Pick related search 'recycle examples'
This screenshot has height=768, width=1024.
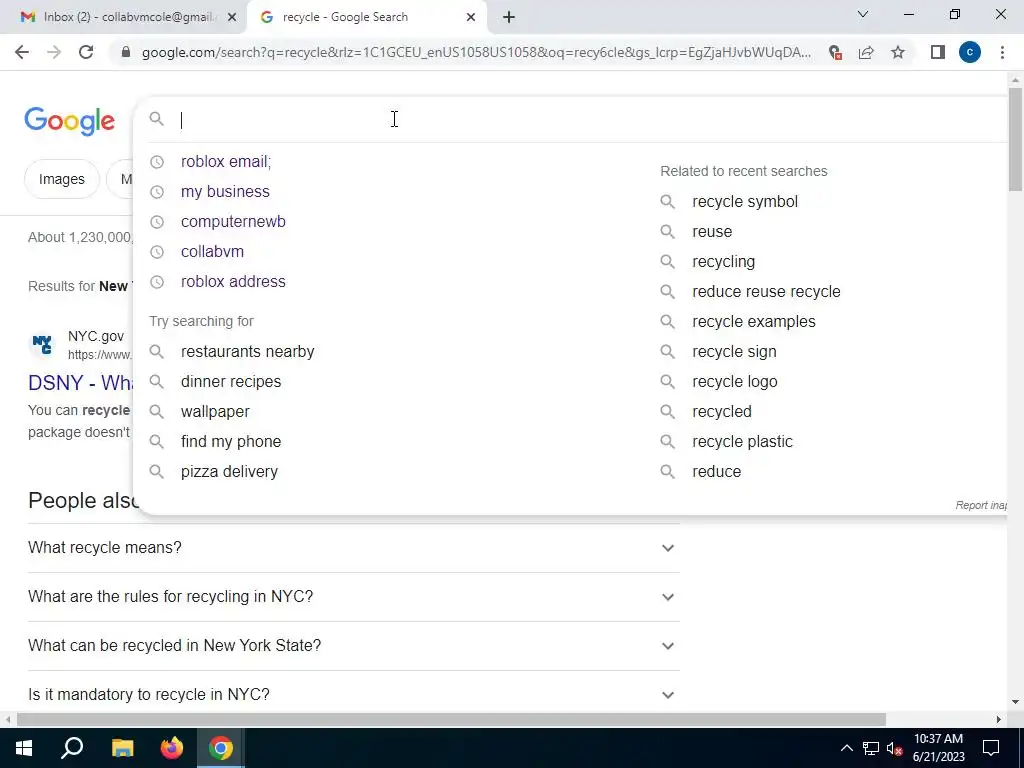pyautogui.click(x=754, y=322)
